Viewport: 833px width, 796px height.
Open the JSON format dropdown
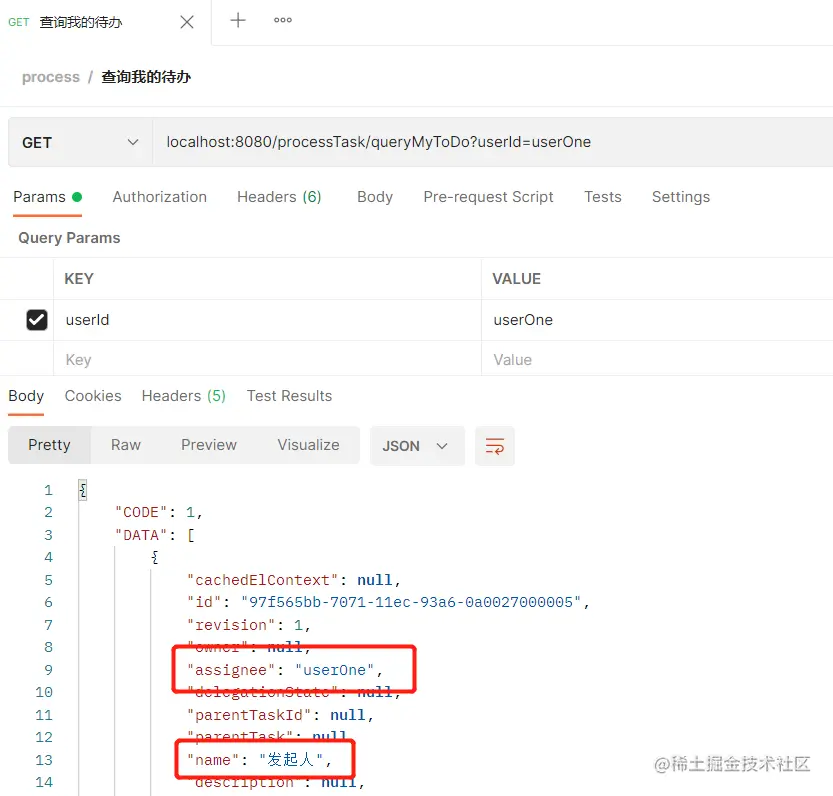[417, 446]
